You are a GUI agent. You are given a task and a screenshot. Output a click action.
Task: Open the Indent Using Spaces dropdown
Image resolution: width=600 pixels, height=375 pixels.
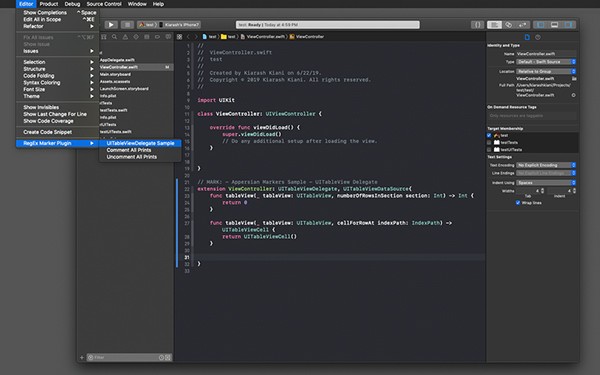[546, 183]
